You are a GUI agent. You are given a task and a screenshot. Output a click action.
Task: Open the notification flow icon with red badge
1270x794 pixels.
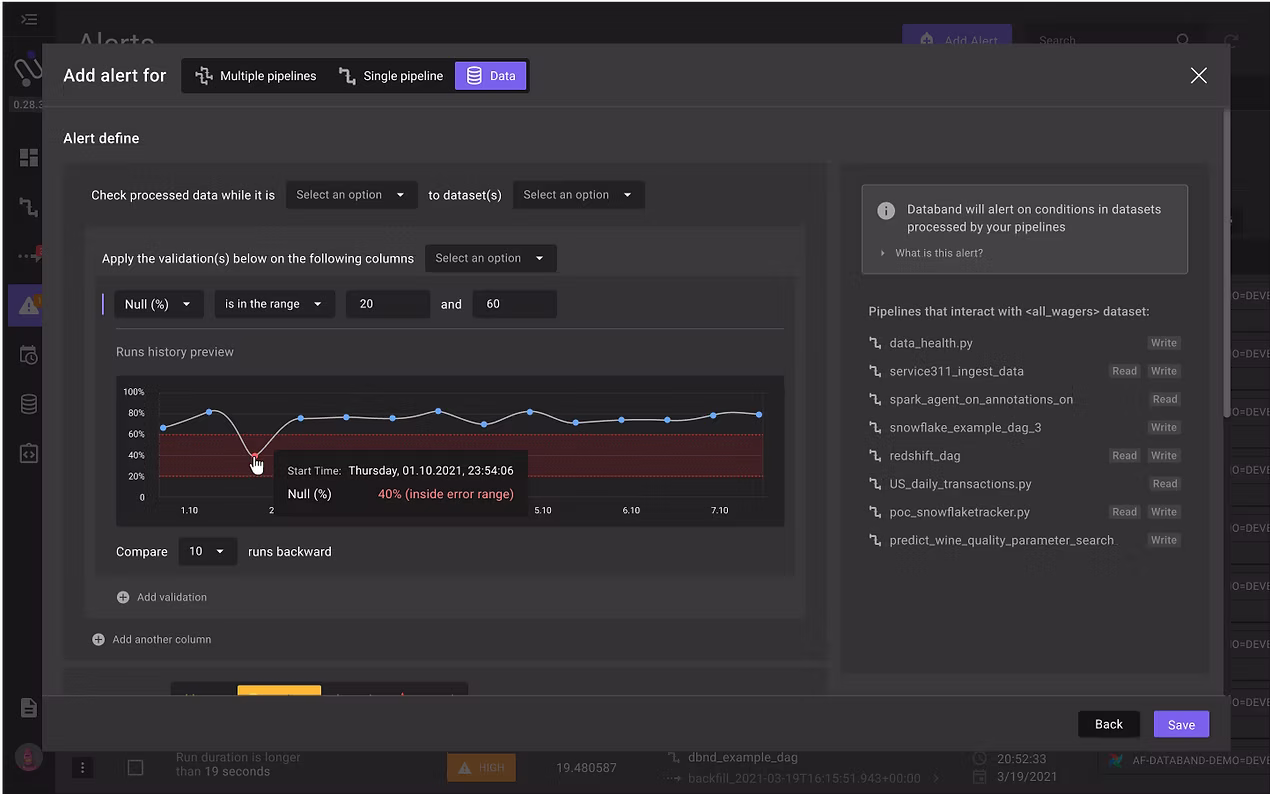(28, 256)
